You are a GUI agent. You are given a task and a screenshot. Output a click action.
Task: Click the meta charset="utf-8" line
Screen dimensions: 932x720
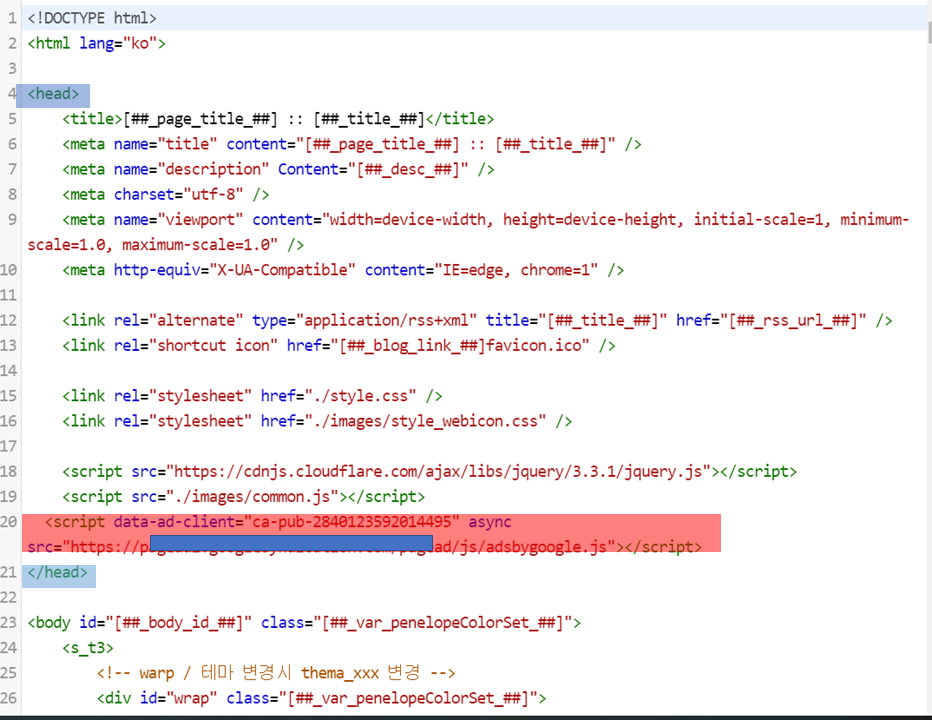[x=166, y=194]
